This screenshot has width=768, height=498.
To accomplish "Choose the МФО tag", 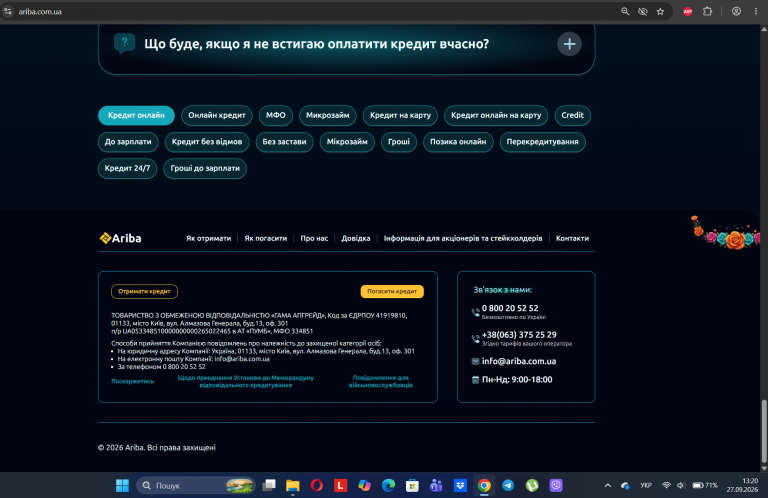I will coord(276,116).
